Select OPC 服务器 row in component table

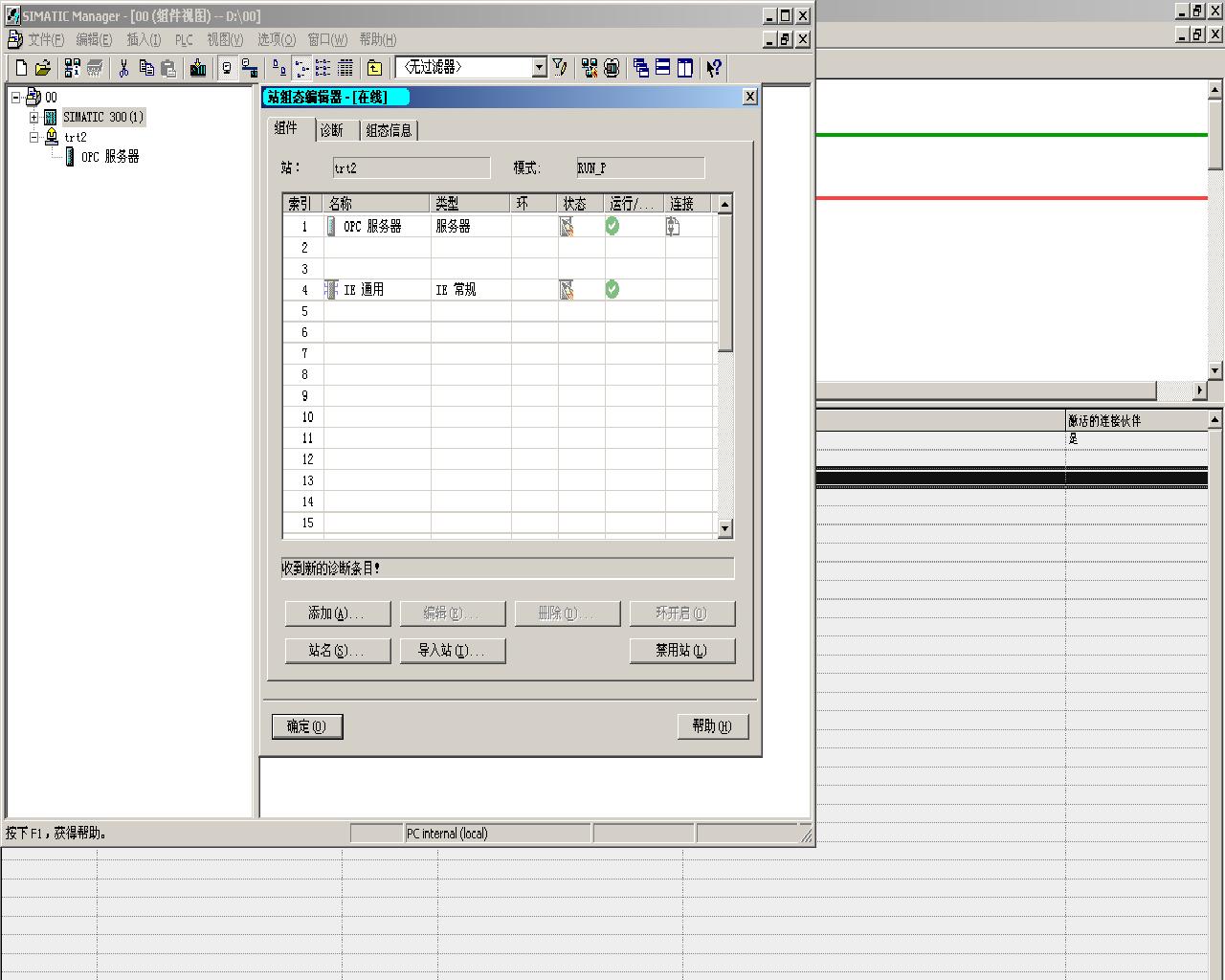(x=500, y=227)
